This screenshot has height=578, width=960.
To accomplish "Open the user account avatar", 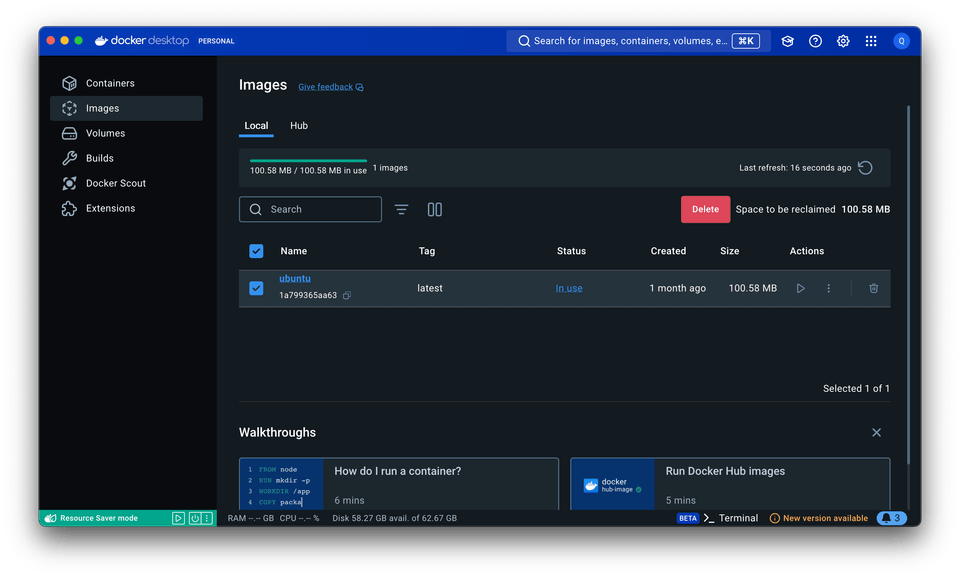I will [x=901, y=41].
